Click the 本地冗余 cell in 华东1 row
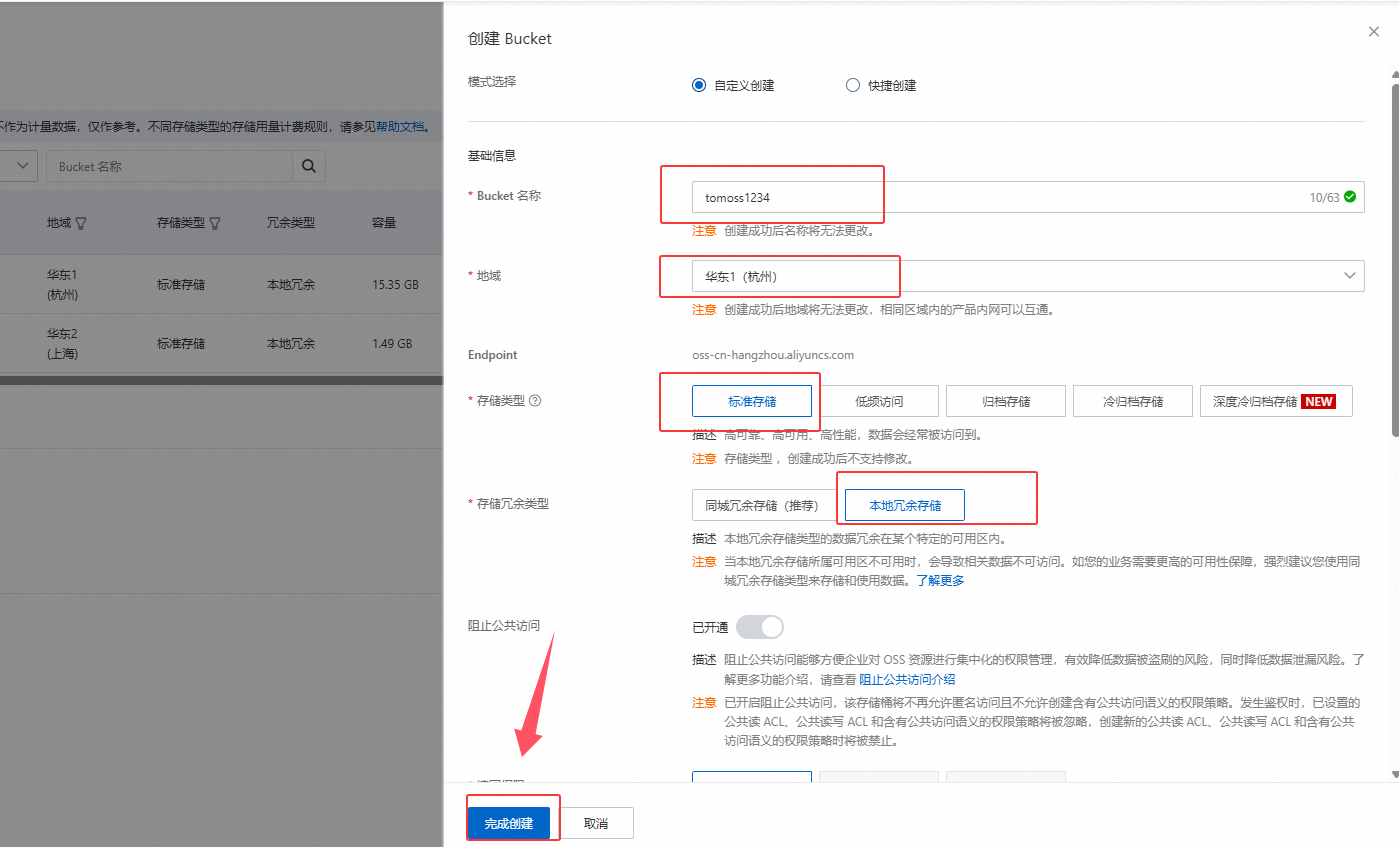This screenshot has width=1399, height=847. [x=291, y=285]
